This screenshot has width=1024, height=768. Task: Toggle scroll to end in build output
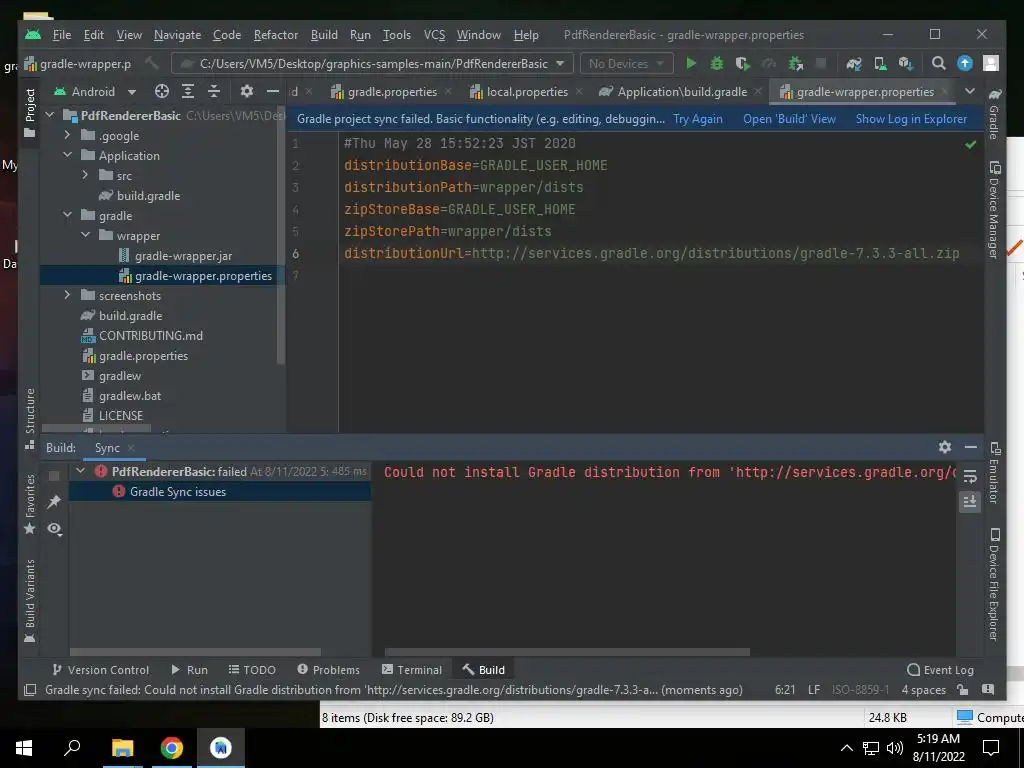970,502
